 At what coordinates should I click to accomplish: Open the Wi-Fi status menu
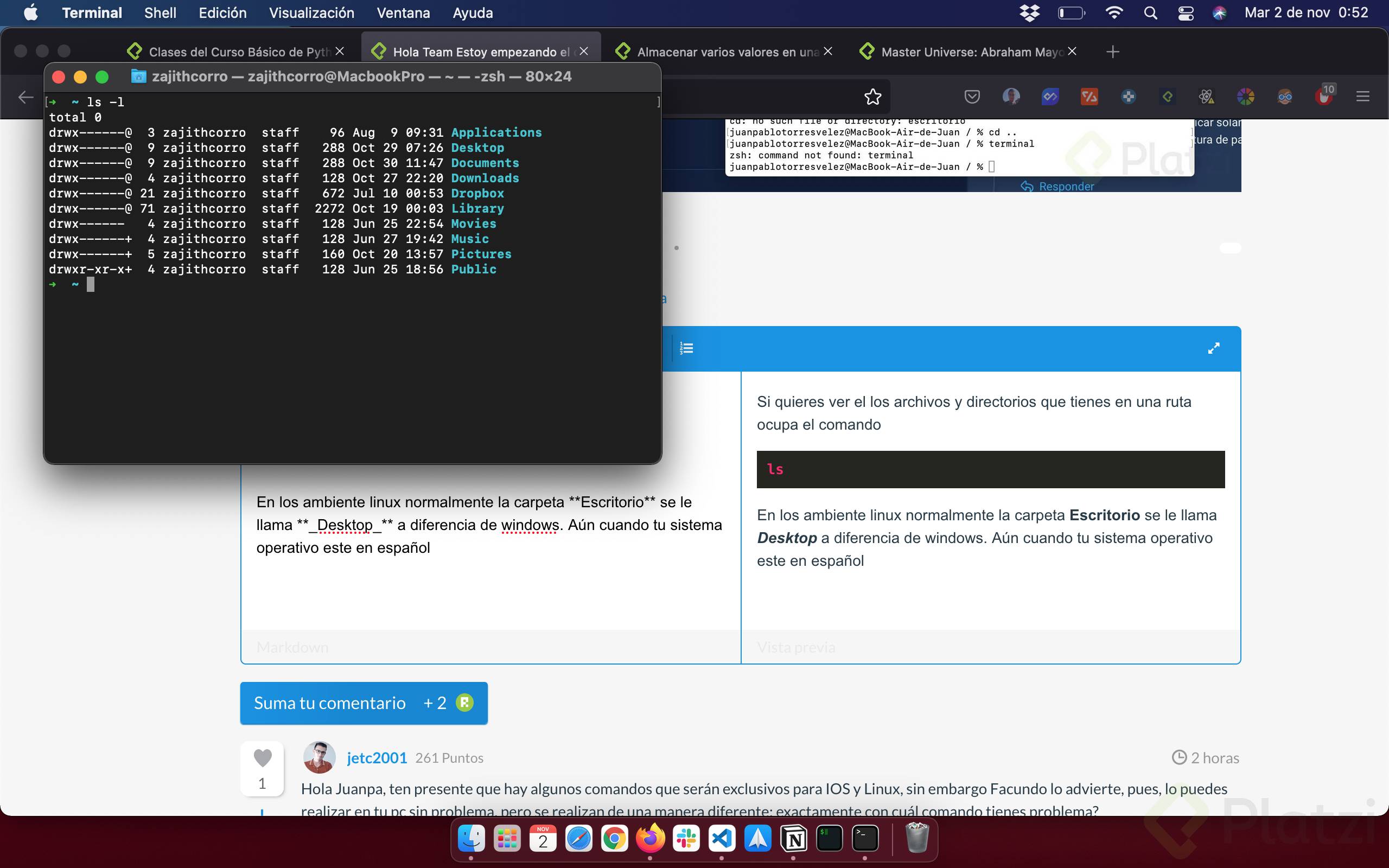pyautogui.click(x=1114, y=12)
